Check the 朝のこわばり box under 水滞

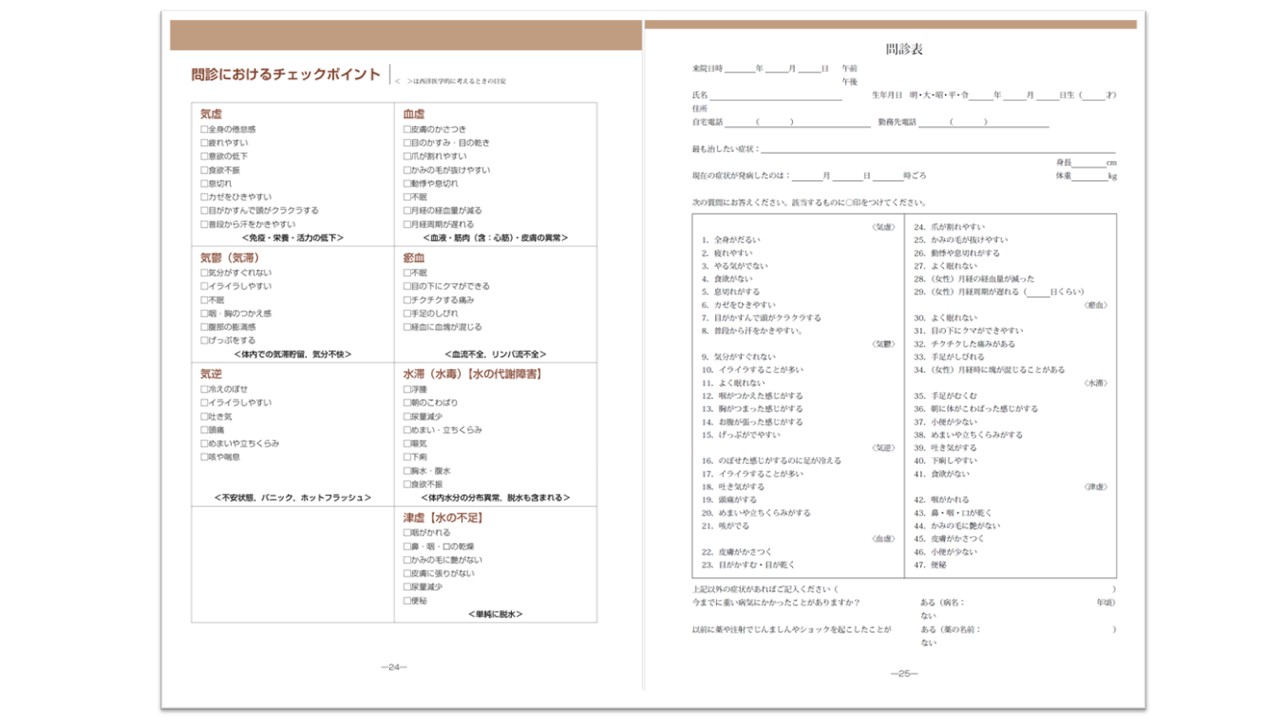406,403
